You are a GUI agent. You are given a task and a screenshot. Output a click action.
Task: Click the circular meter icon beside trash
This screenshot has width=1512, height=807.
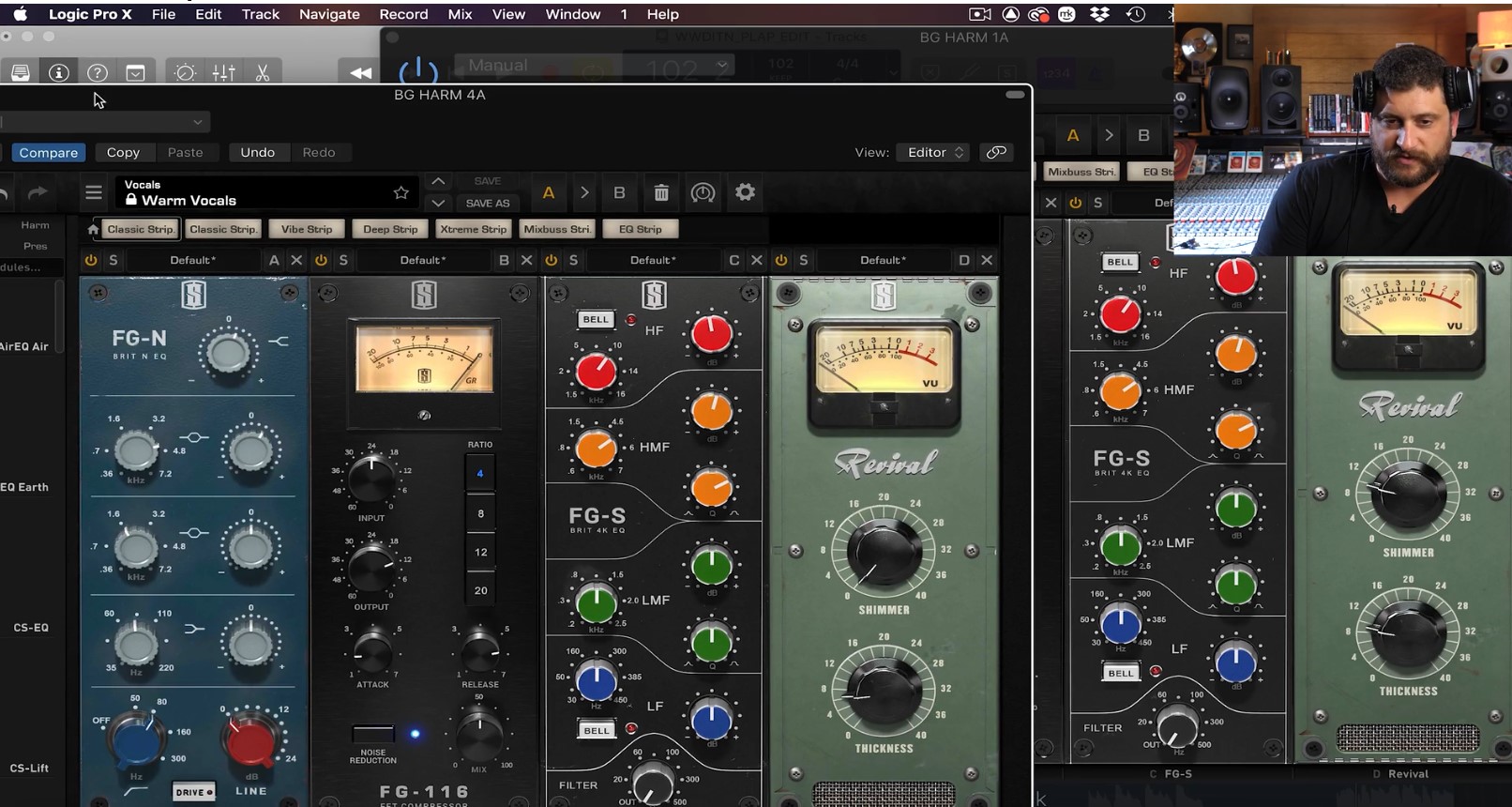pyautogui.click(x=703, y=192)
